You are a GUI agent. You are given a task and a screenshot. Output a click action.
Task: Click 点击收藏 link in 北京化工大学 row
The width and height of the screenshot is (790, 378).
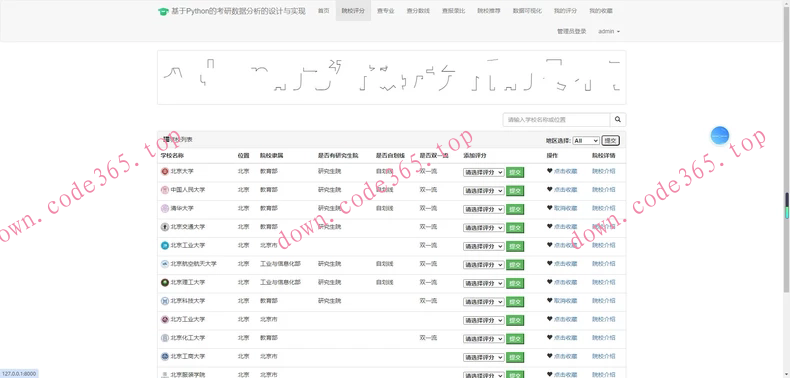pyautogui.click(x=565, y=338)
